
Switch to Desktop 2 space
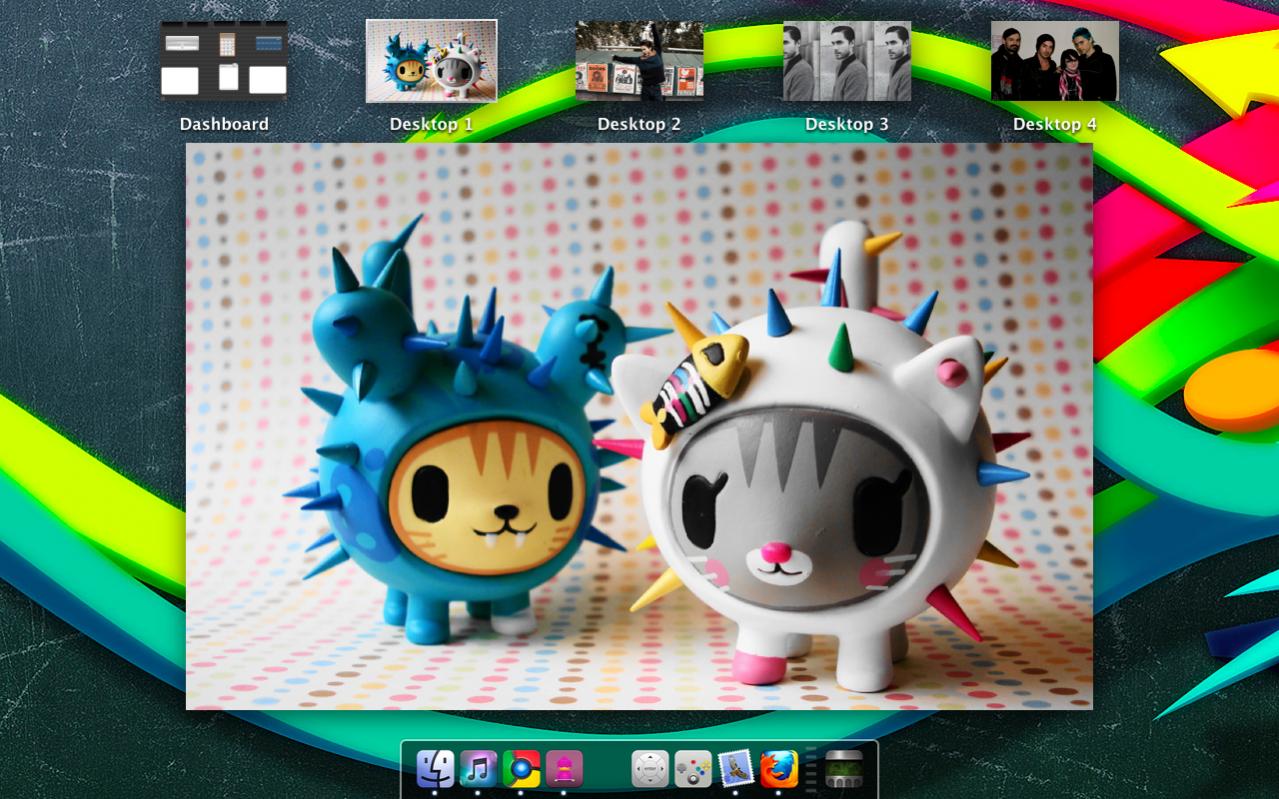pyautogui.click(x=639, y=60)
